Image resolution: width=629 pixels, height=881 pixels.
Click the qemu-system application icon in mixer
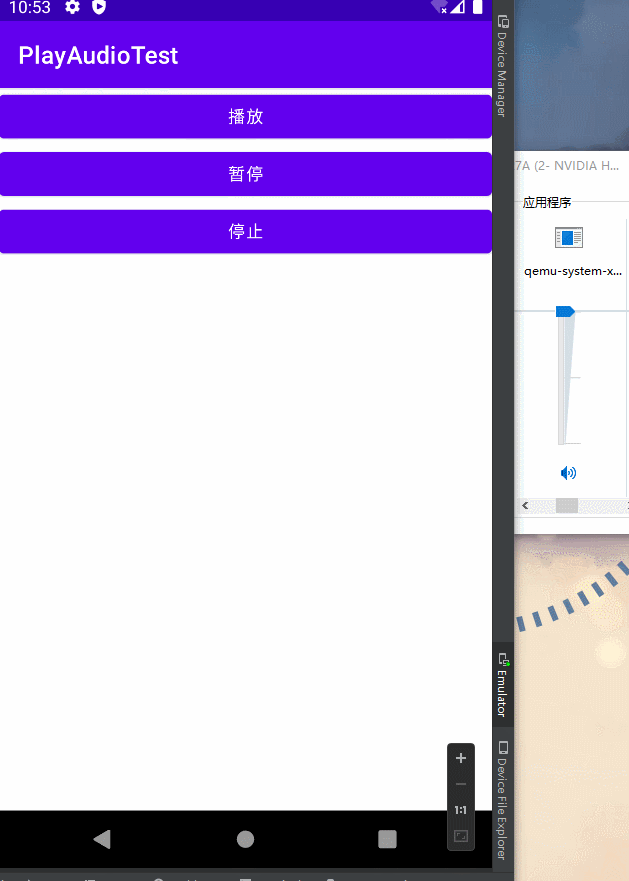click(569, 237)
